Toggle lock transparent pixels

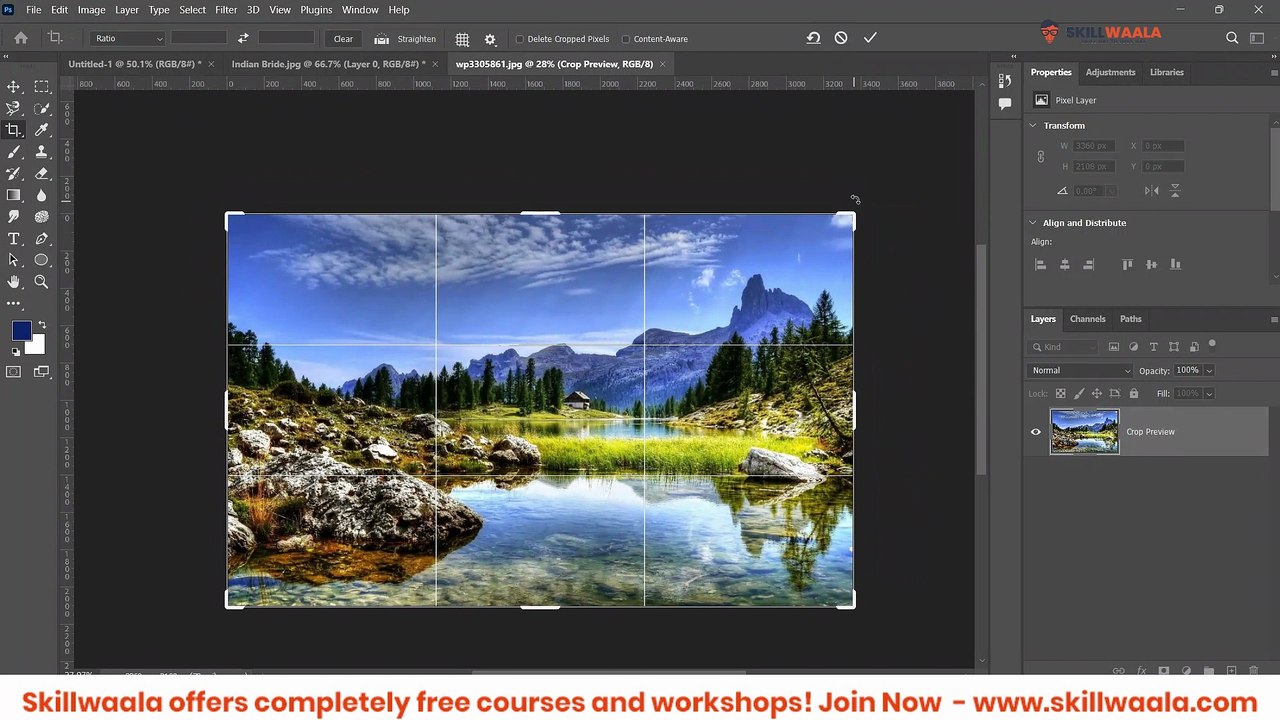(x=1061, y=394)
